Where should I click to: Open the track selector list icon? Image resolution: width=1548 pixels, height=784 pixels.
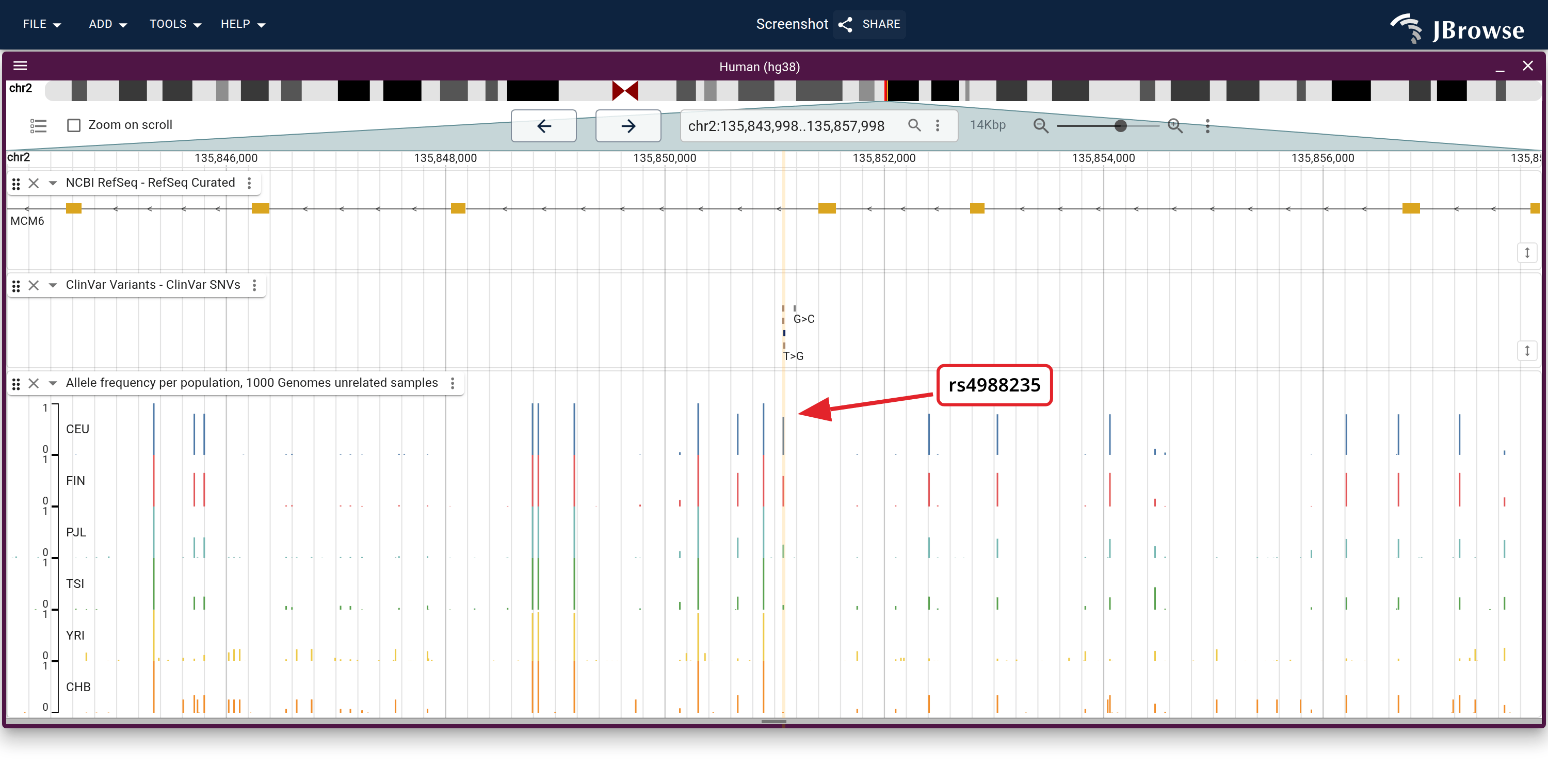pos(39,125)
